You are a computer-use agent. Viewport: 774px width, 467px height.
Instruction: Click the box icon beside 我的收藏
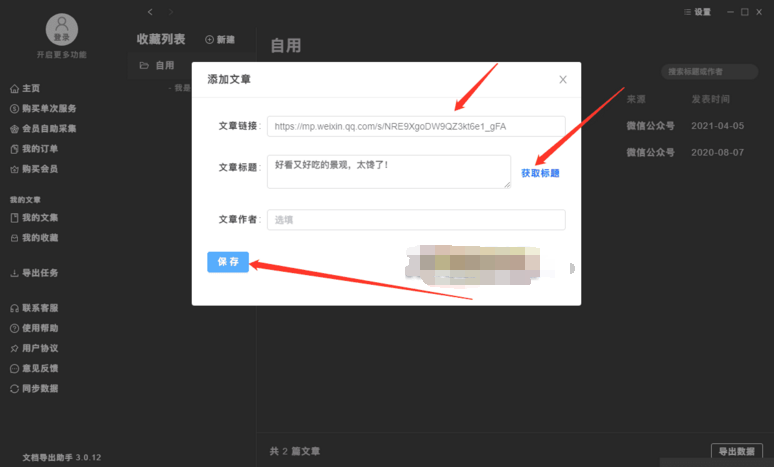point(14,238)
